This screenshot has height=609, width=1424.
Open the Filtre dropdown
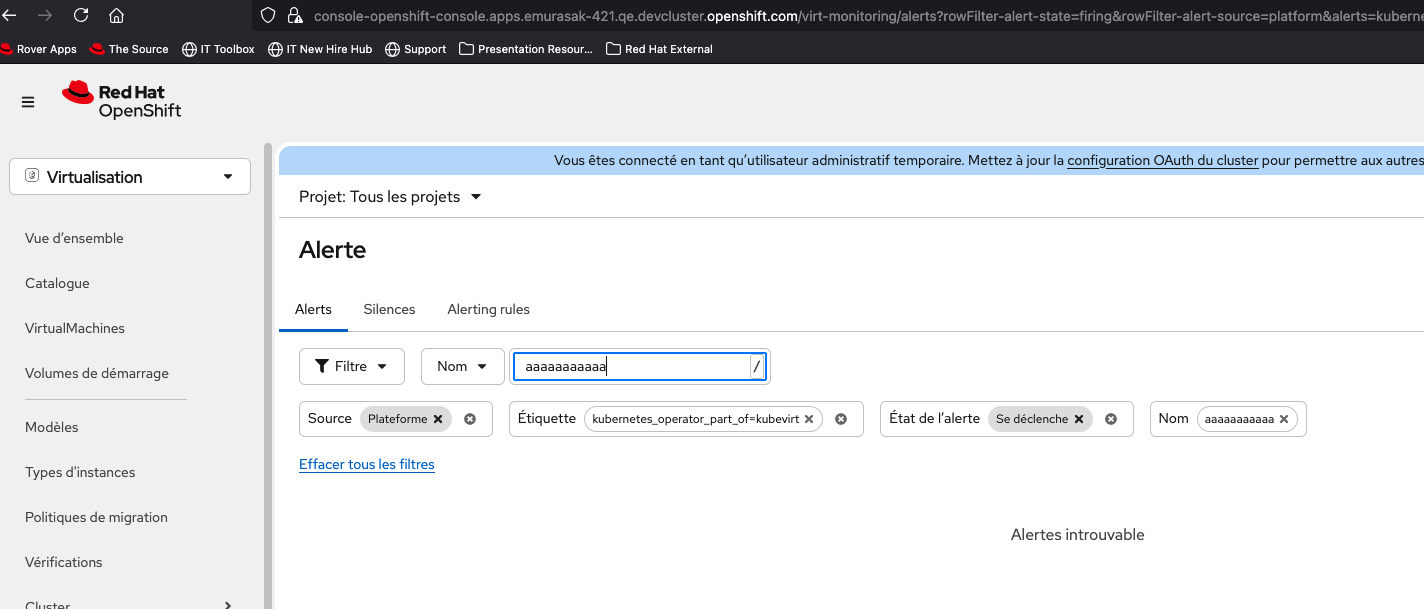coord(351,367)
